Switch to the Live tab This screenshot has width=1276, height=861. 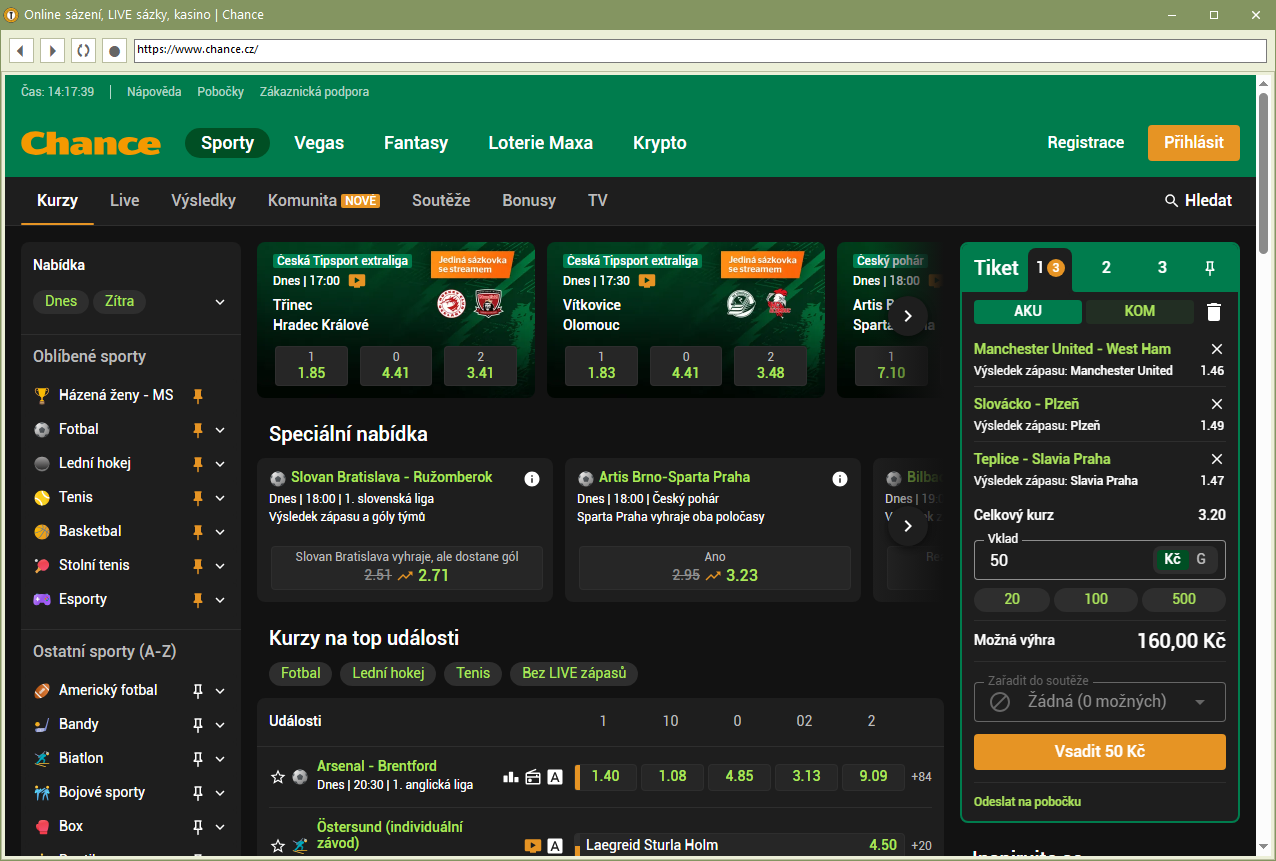pos(124,200)
